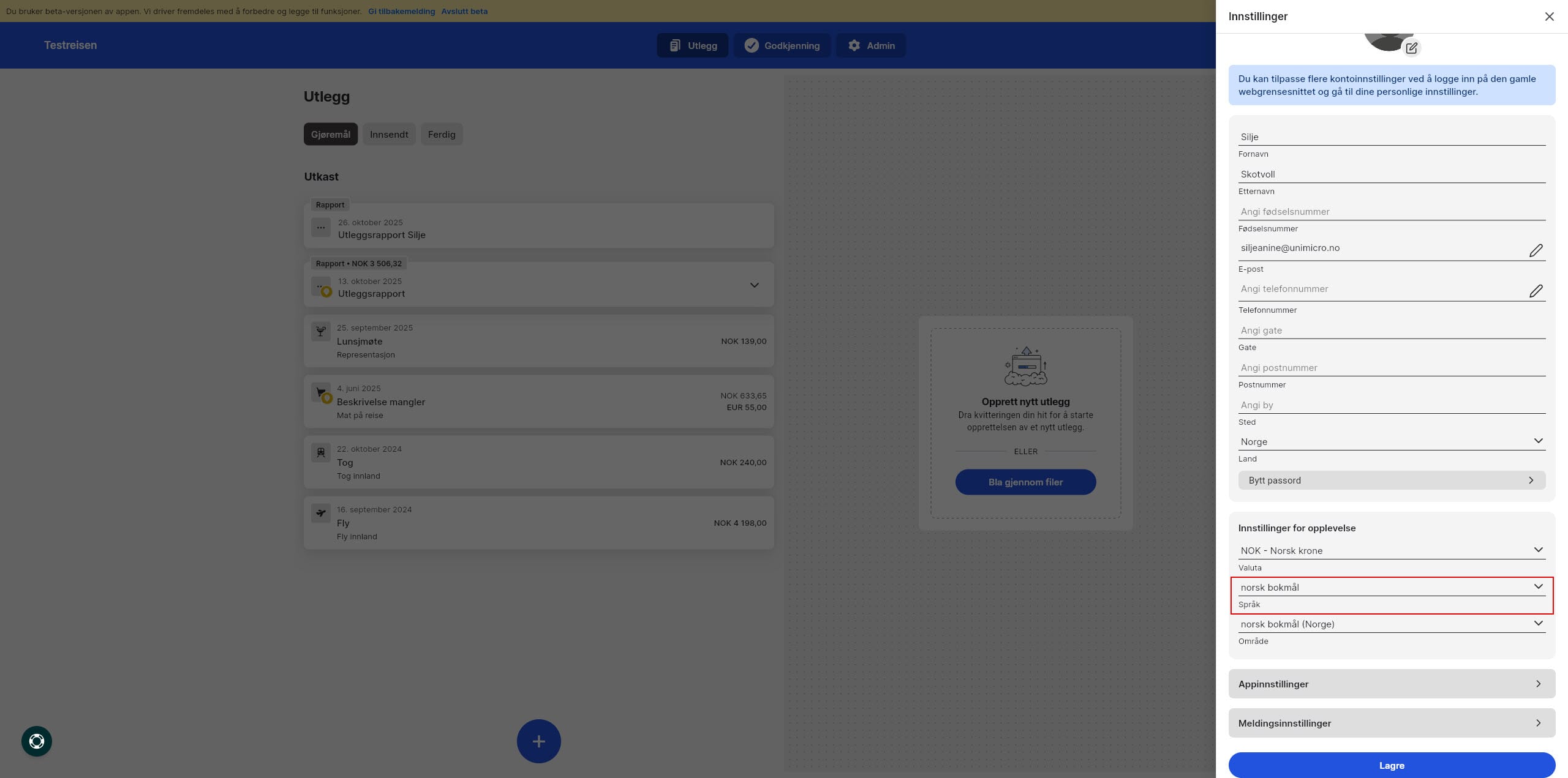Switch to the Innsendt tab

pyautogui.click(x=389, y=134)
